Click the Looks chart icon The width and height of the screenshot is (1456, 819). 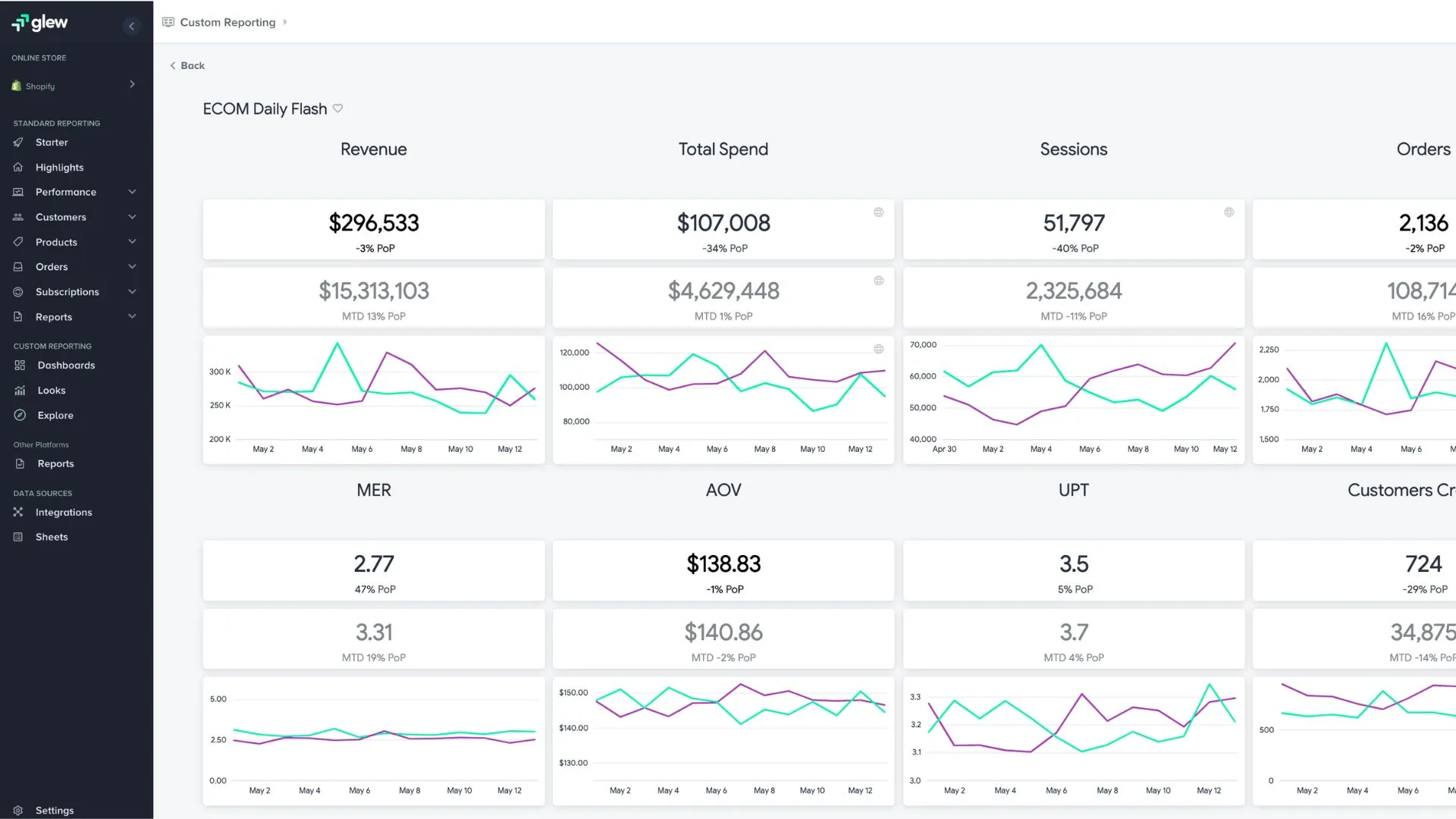[20, 391]
